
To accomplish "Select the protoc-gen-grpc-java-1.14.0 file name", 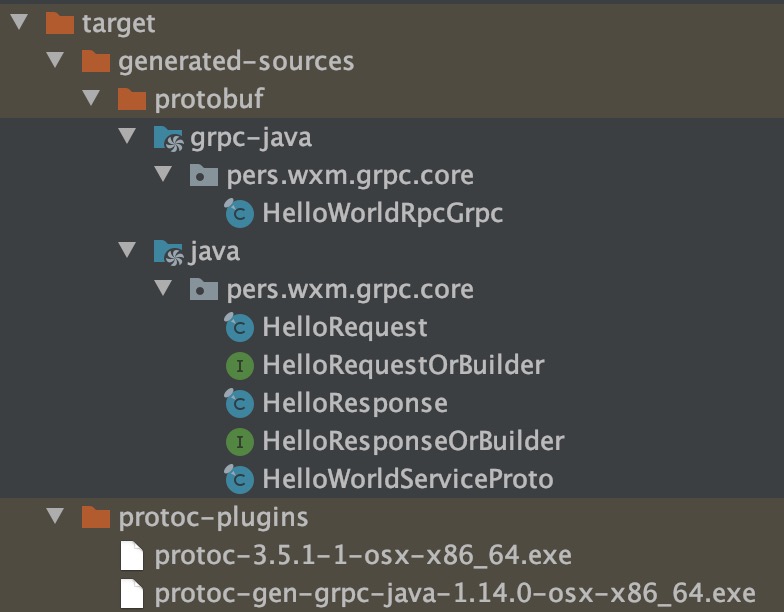I will click(455, 593).
